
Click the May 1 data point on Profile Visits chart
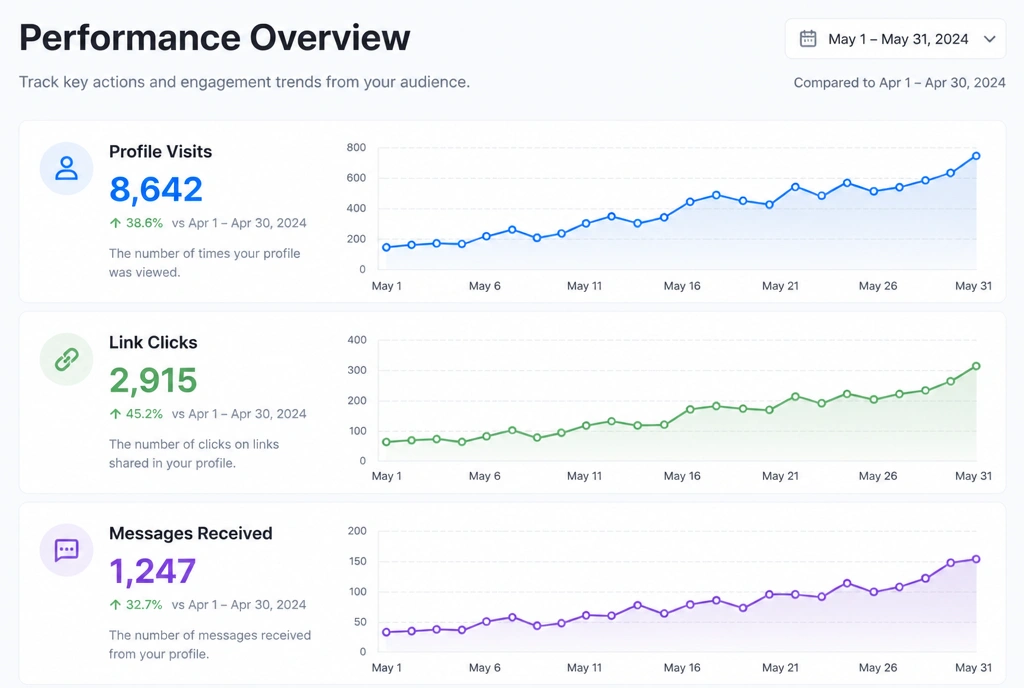[387, 247]
